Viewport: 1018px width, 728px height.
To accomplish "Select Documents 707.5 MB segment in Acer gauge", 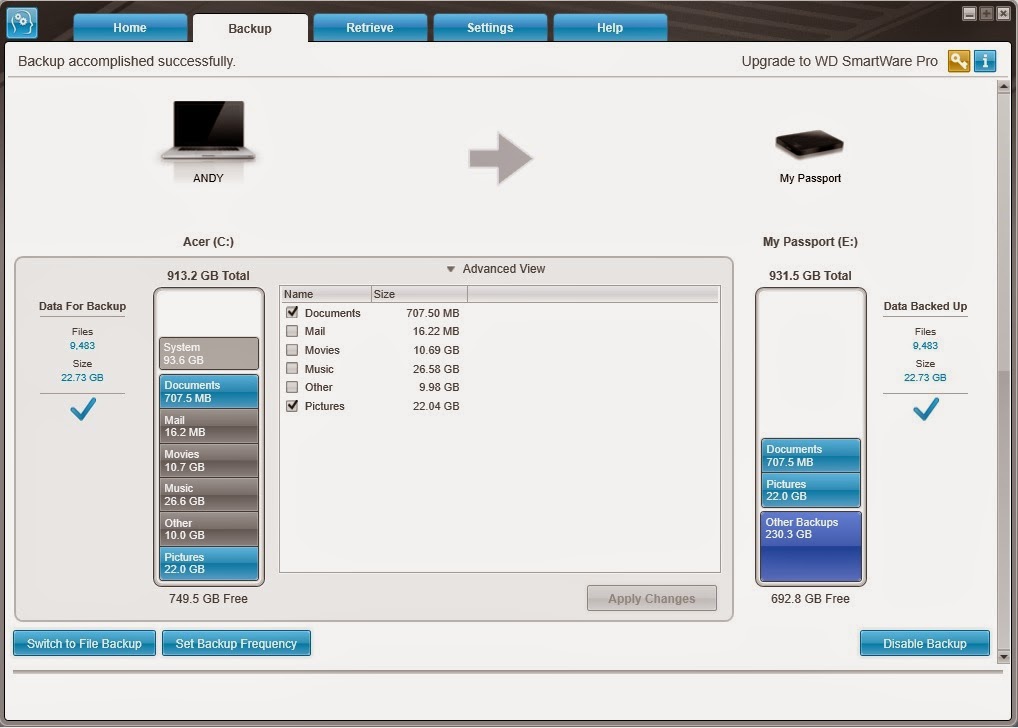I will 208,391.
